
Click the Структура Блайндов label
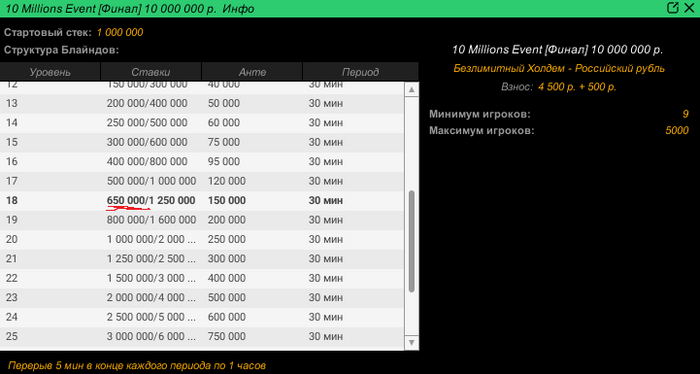[x=62, y=50]
